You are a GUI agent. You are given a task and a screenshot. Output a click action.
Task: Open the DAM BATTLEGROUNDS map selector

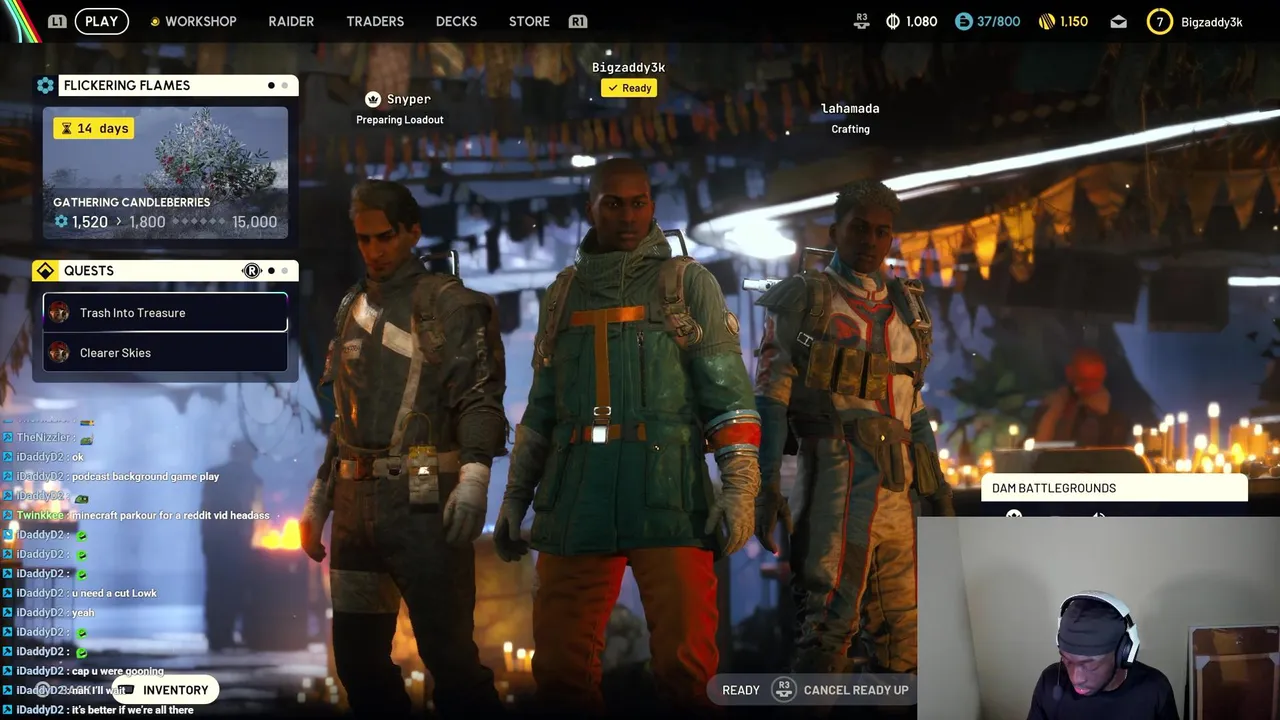(1115, 488)
